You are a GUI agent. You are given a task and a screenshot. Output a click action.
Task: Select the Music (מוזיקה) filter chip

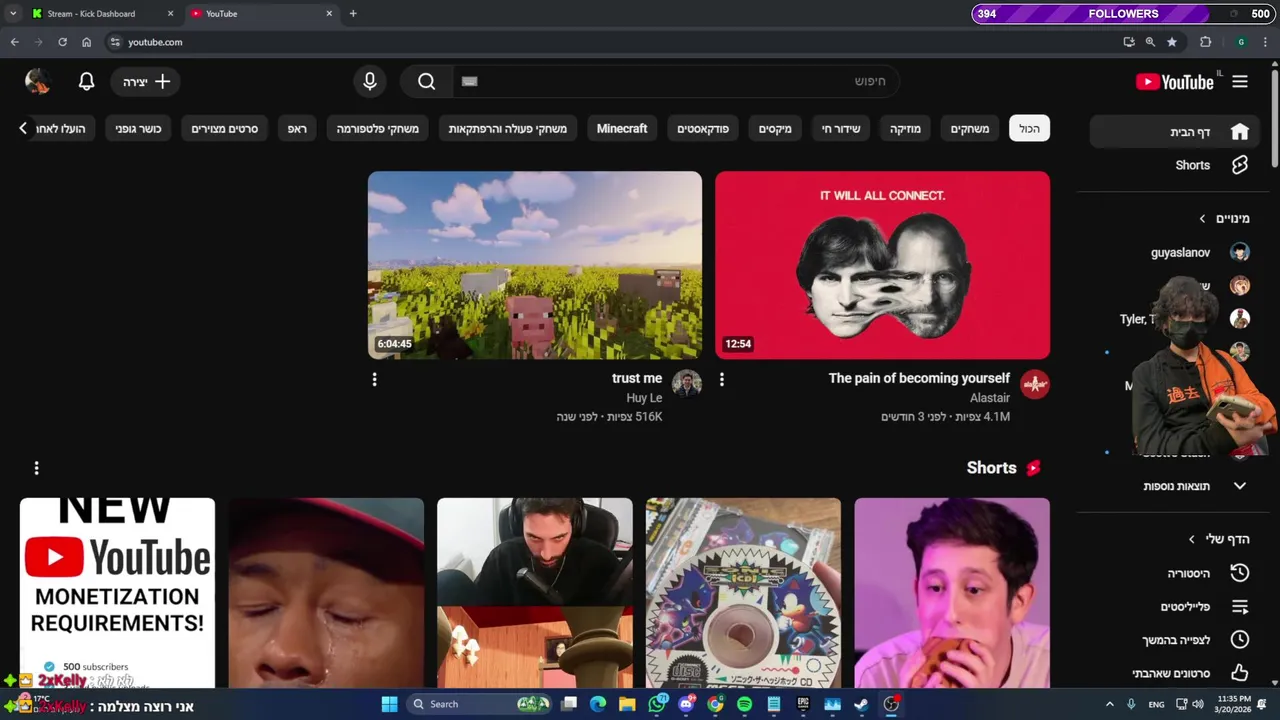[905, 129]
